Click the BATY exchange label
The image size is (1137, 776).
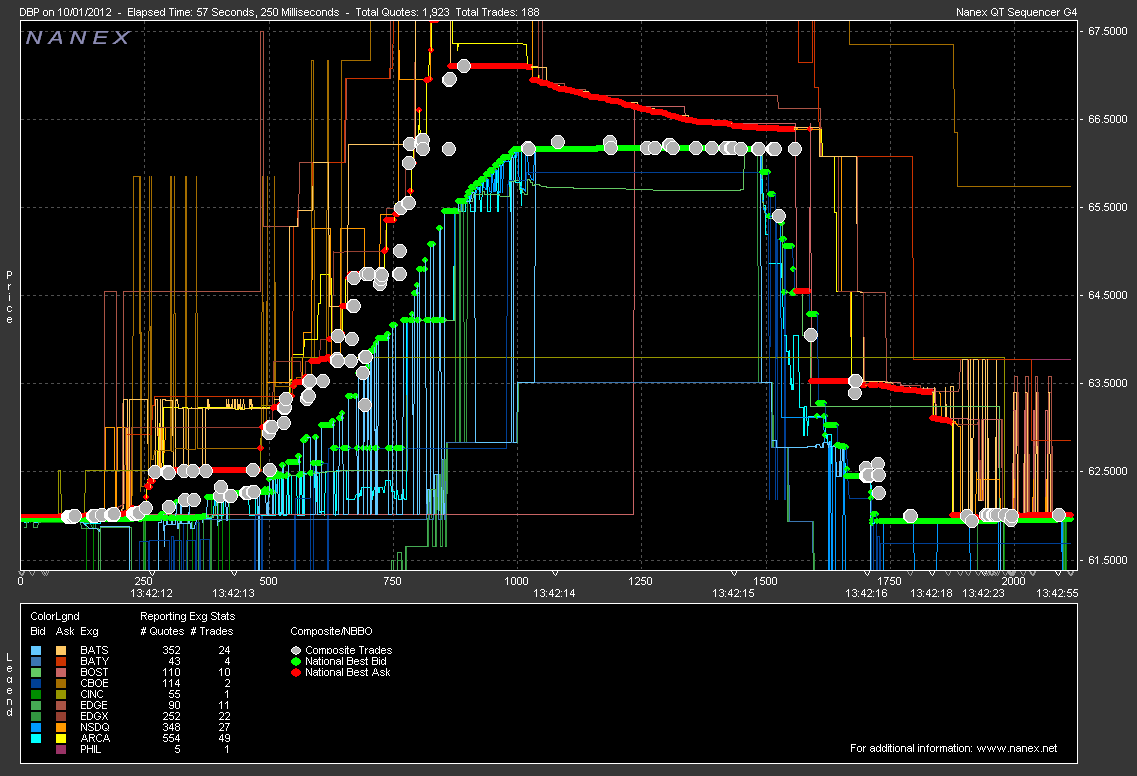[94, 661]
